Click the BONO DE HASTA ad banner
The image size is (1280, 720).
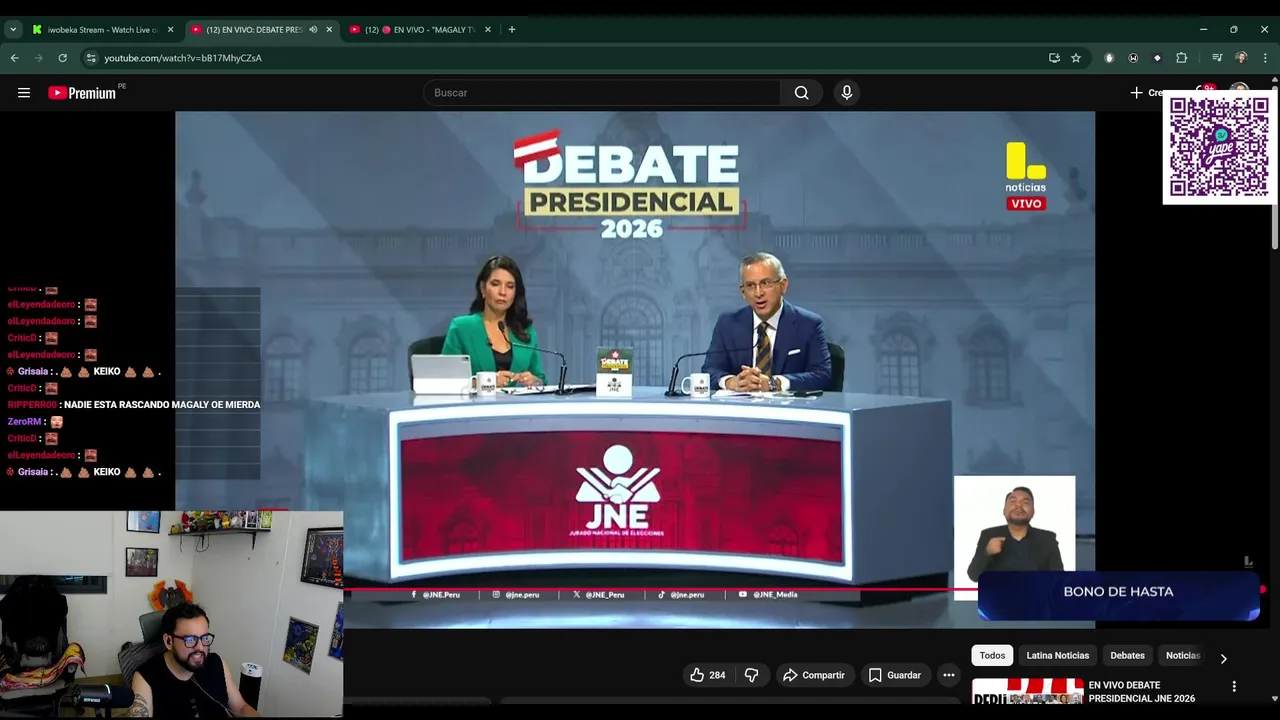point(1118,594)
